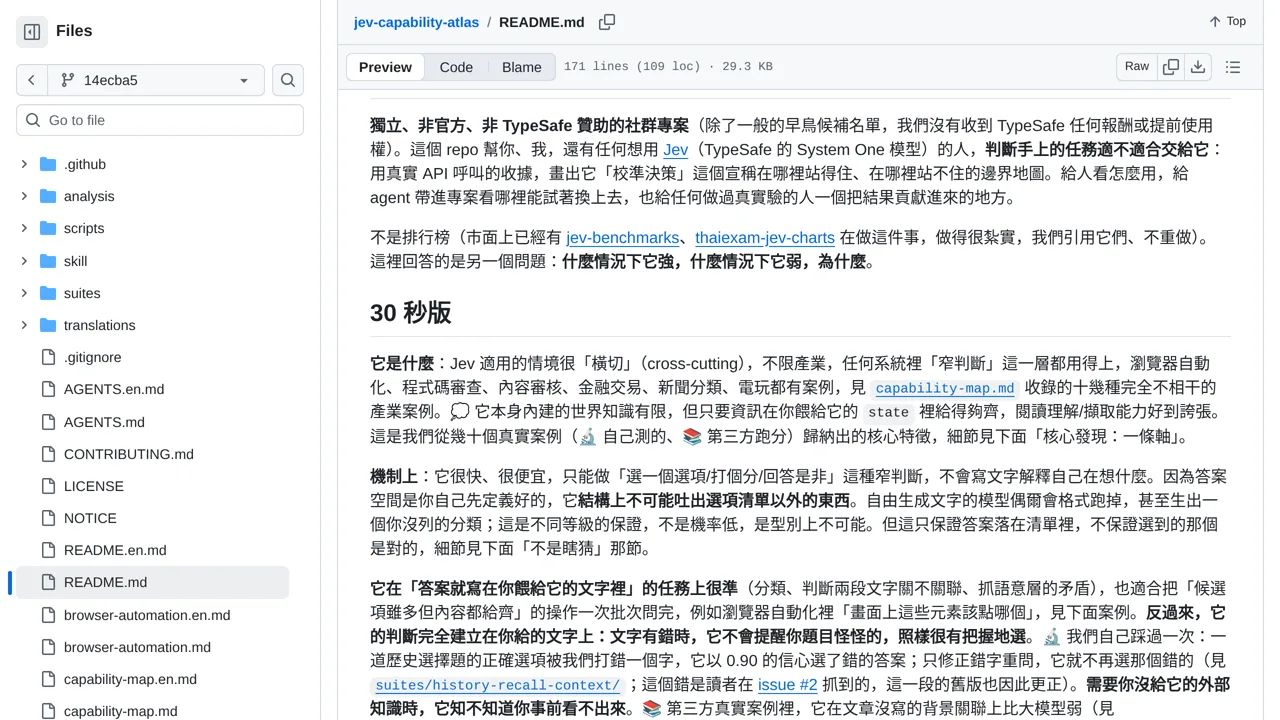Open the file search magnifier button
This screenshot has width=1280, height=720.
288,80
